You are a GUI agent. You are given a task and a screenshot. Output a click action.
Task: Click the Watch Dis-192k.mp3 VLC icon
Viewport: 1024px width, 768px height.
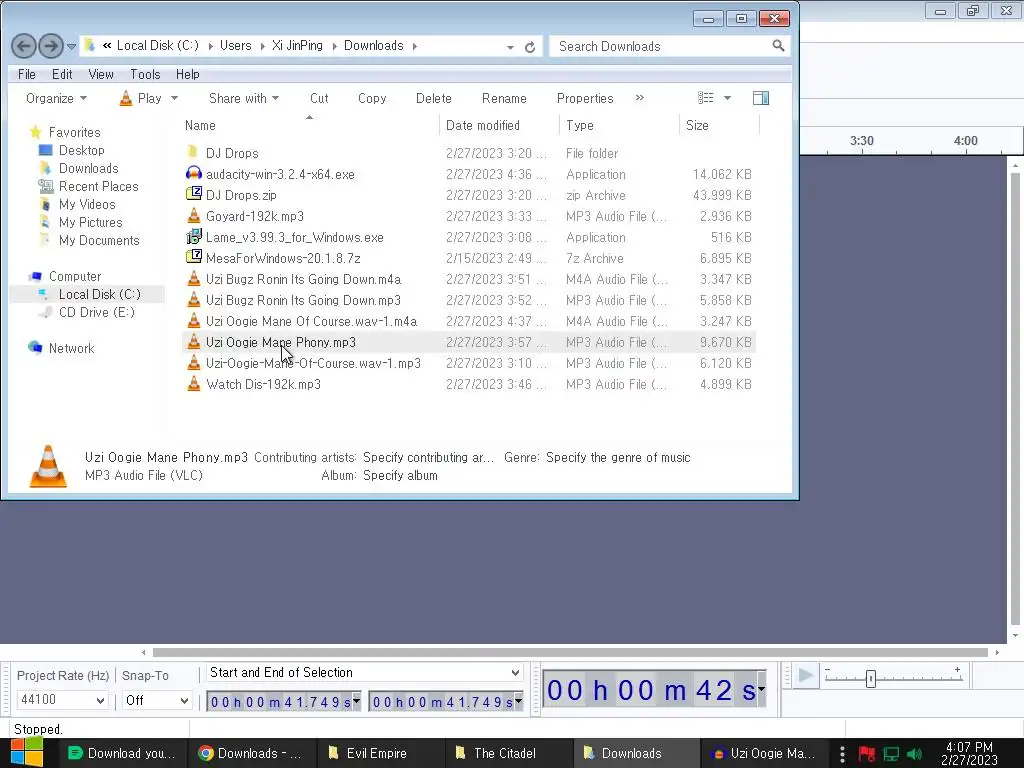(193, 383)
